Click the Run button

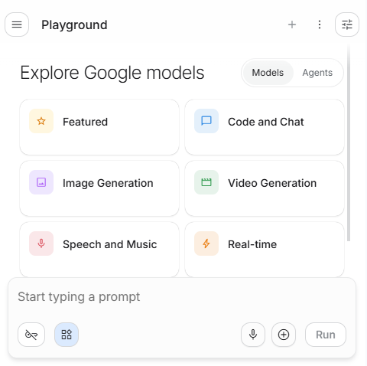[326, 334]
